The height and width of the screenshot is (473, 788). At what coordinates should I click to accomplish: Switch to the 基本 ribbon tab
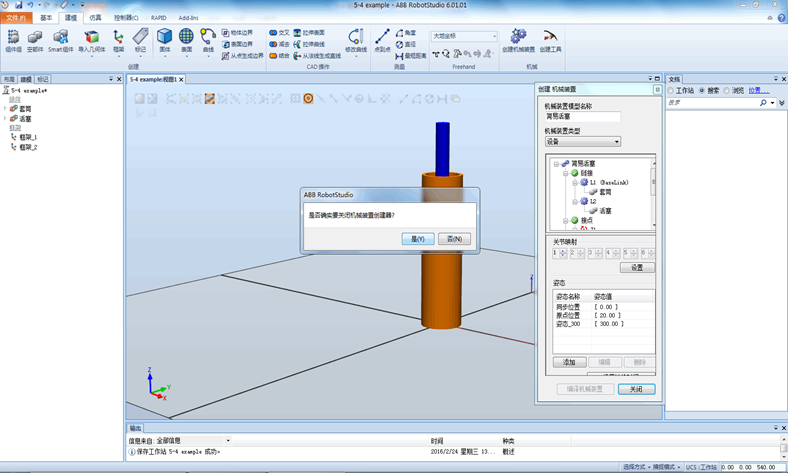pyautogui.click(x=46, y=18)
